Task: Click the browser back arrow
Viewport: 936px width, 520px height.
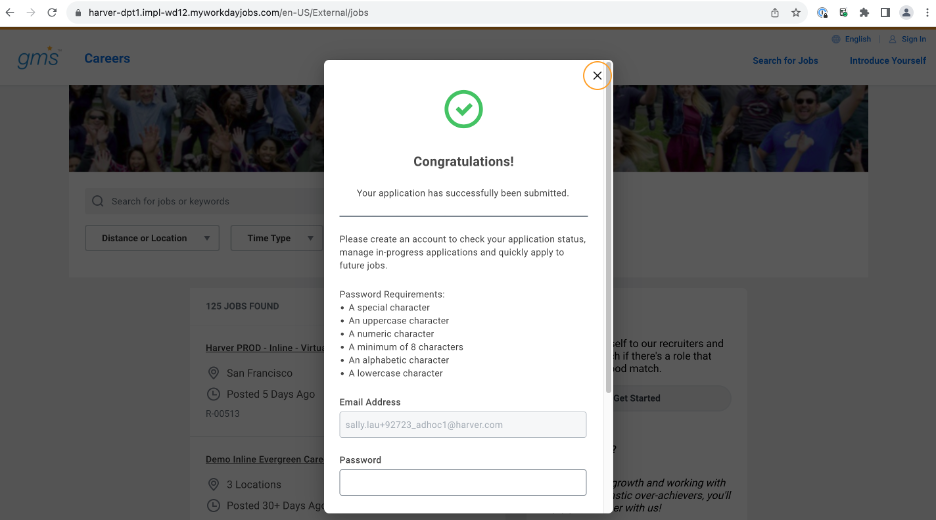Action: [10, 13]
